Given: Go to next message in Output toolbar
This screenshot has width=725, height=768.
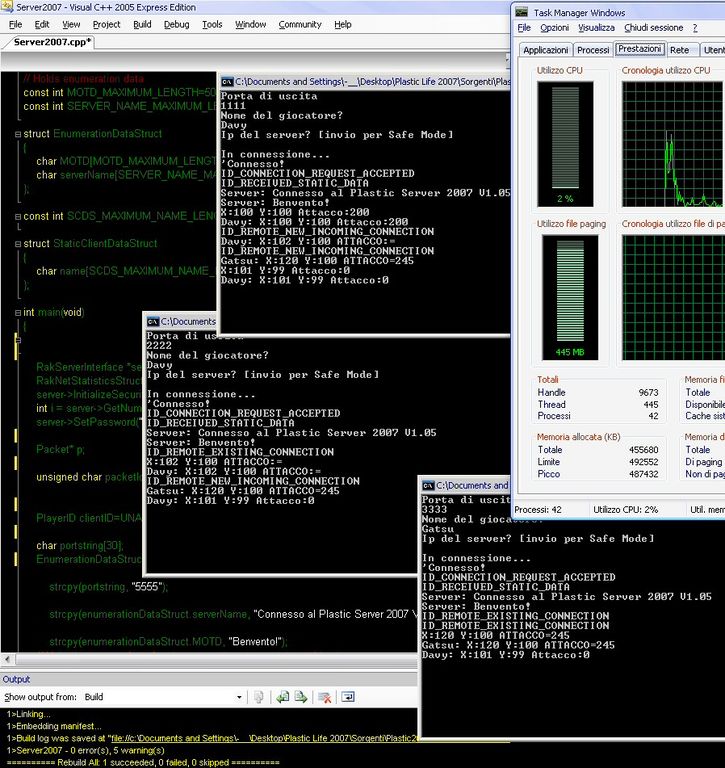Looking at the screenshot, I should [x=301, y=697].
